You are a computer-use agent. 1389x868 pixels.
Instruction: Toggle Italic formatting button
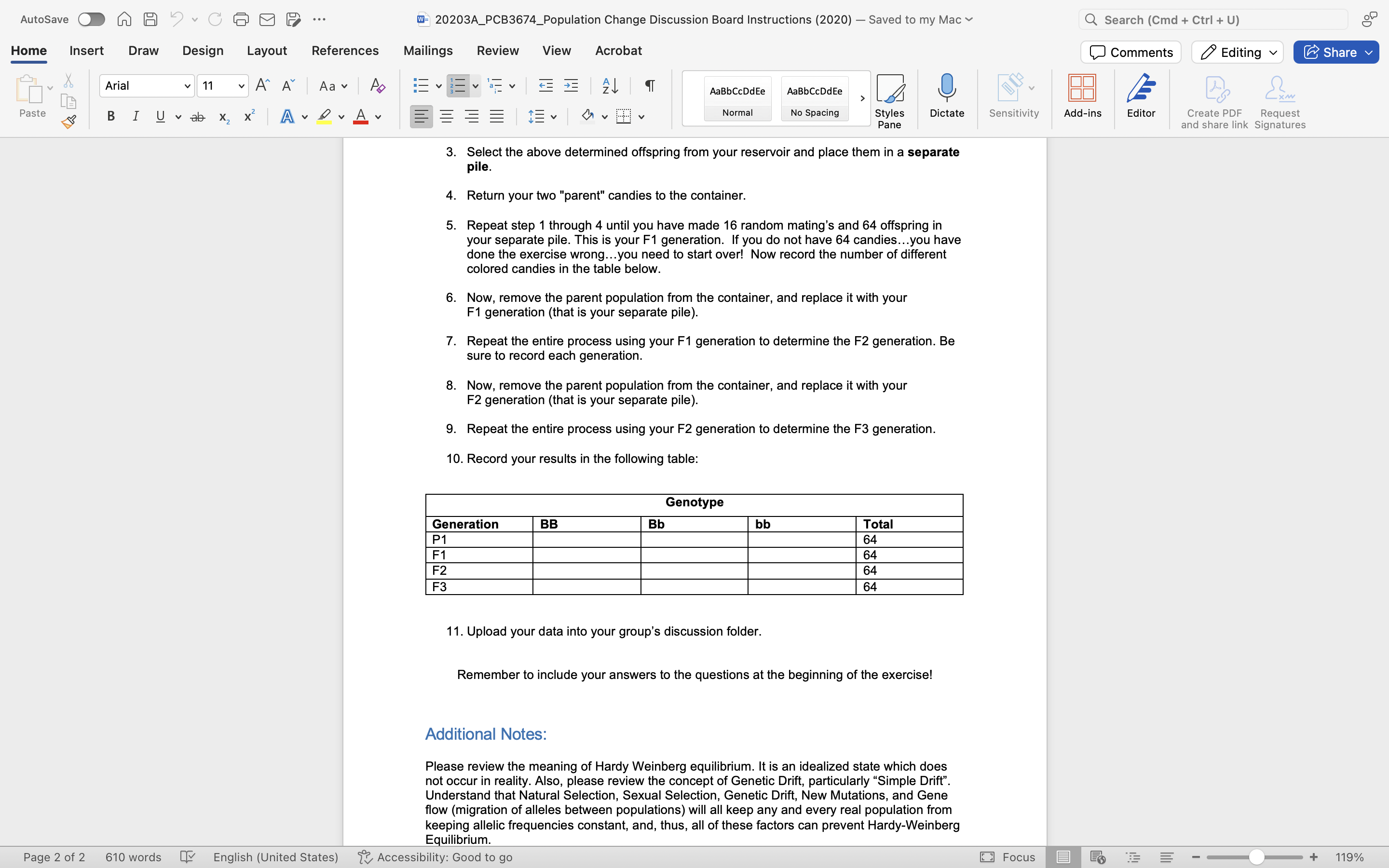(x=136, y=117)
